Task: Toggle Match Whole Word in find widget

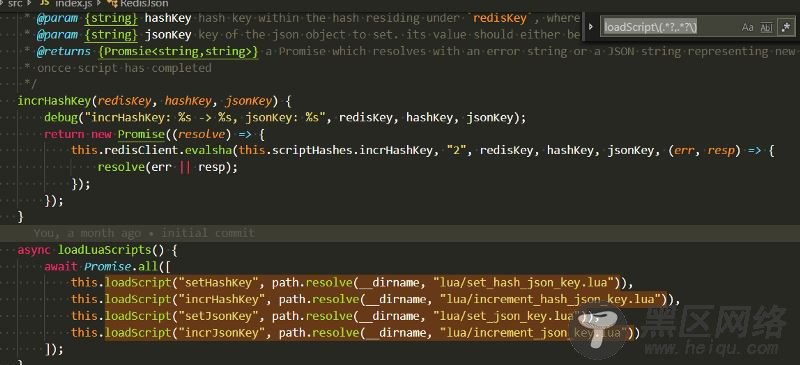Action: (x=766, y=28)
